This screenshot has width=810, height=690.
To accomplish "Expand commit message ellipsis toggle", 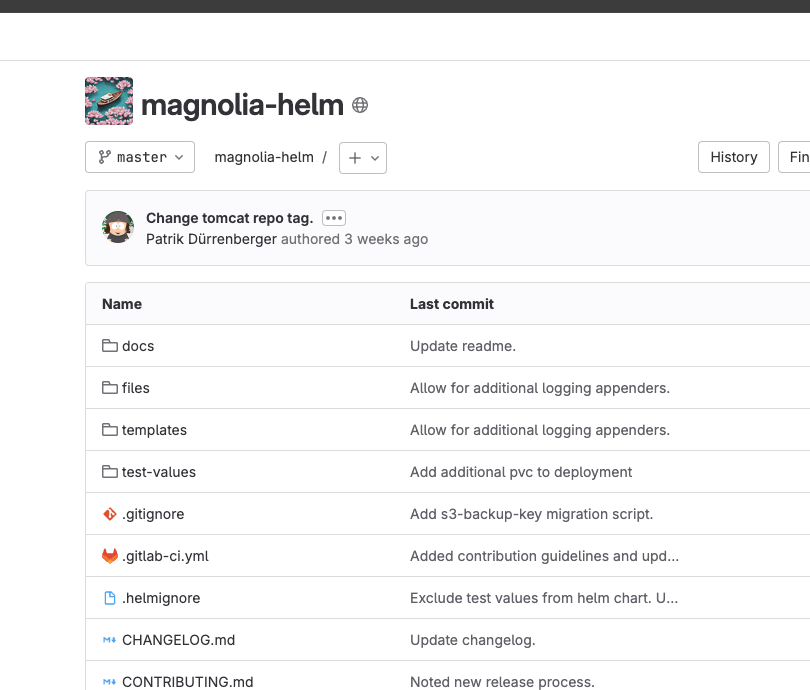I will (334, 218).
